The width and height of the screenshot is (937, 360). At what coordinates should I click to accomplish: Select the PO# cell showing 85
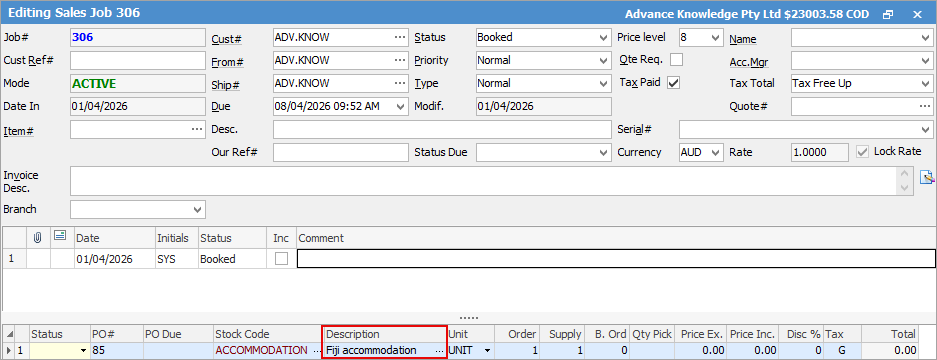pos(117,350)
